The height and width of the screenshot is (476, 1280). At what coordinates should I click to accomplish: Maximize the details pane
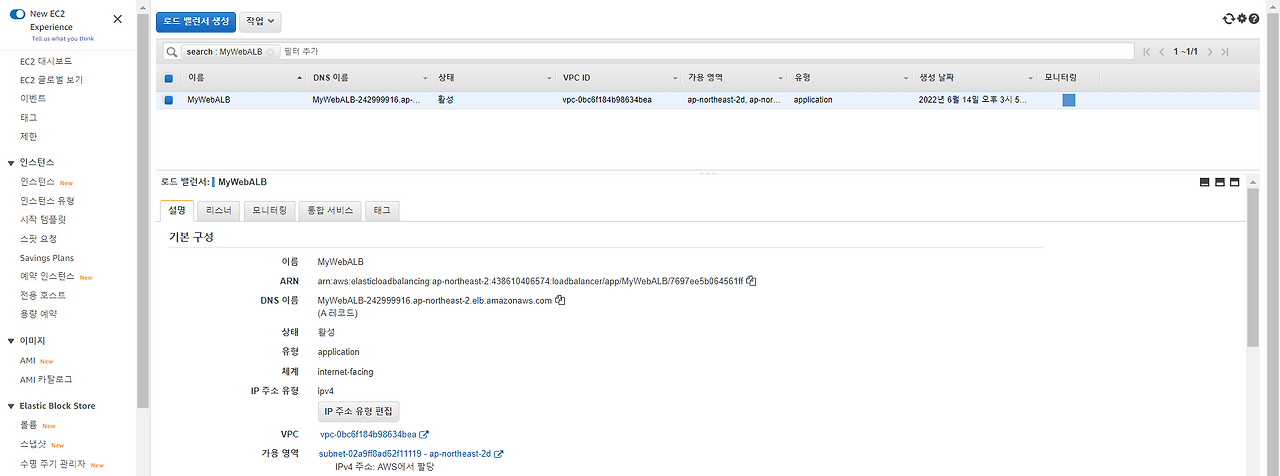click(x=1235, y=182)
